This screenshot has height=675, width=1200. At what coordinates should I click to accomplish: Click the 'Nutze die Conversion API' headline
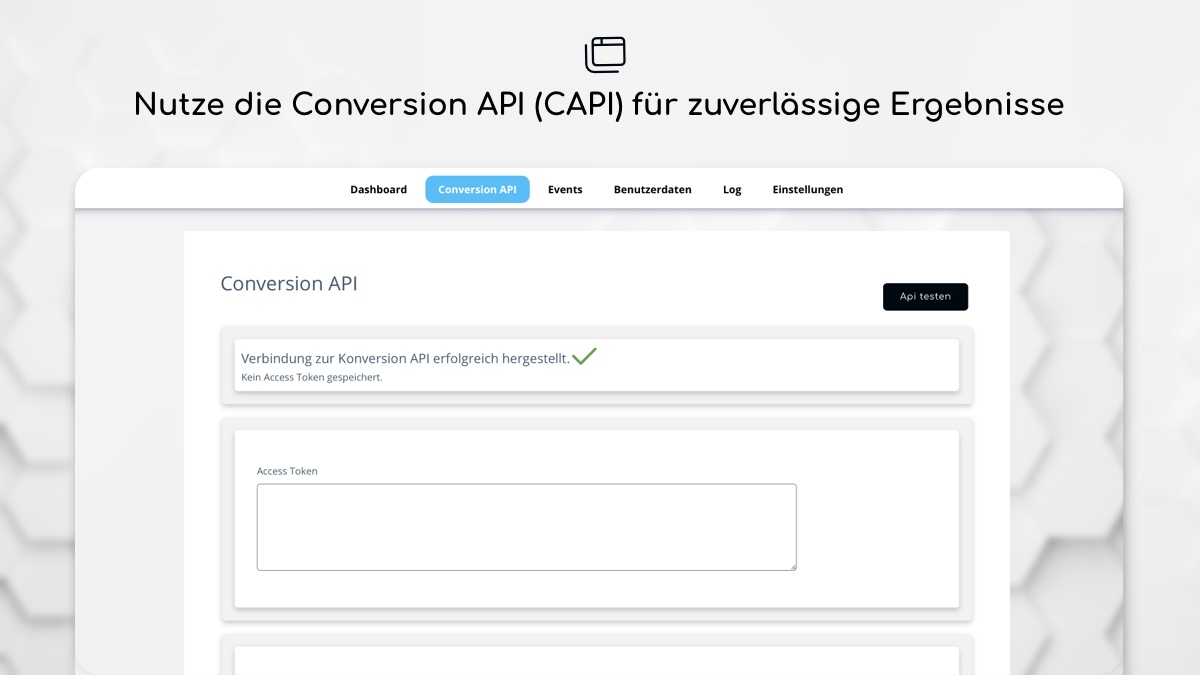599,105
